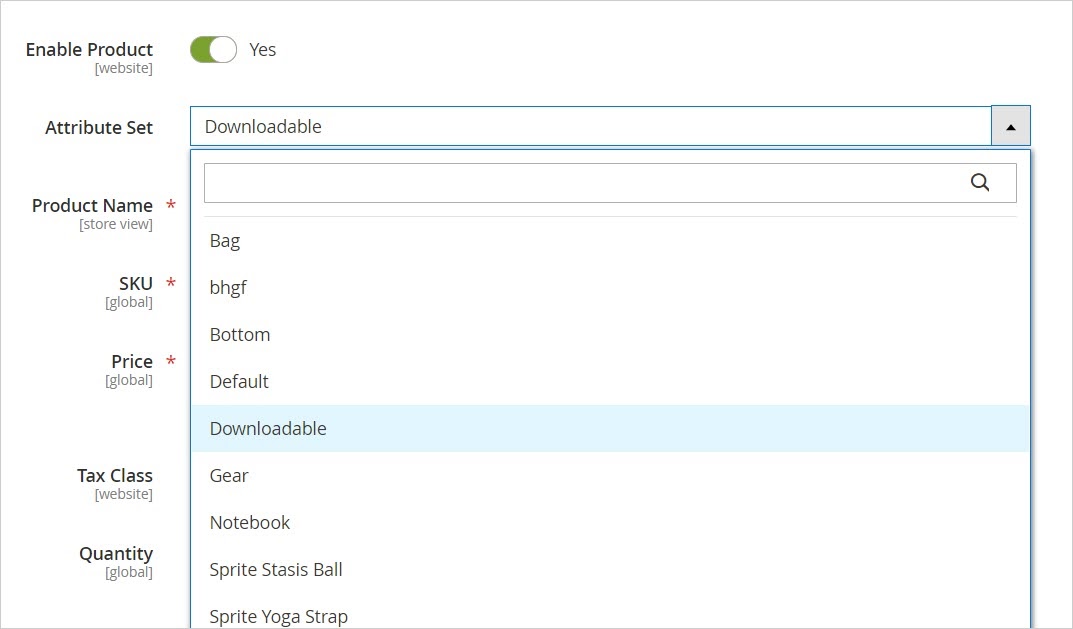Click the magnifier search icon in dropdown
This screenshot has height=629, width=1073.
pyautogui.click(x=979, y=182)
